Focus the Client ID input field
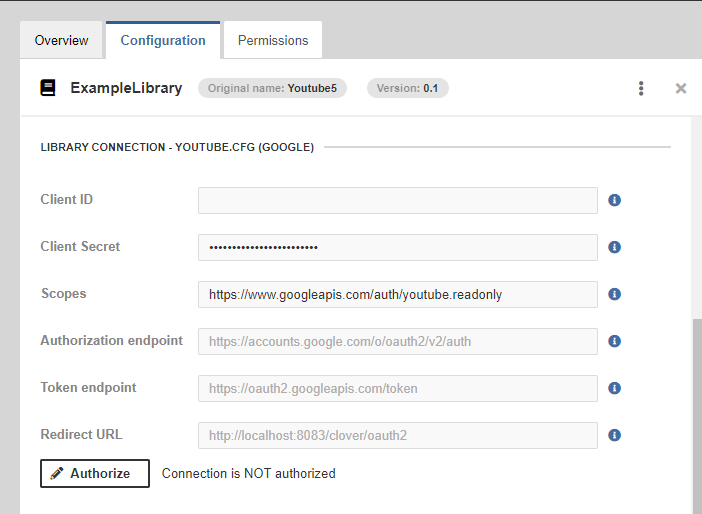 (x=398, y=200)
